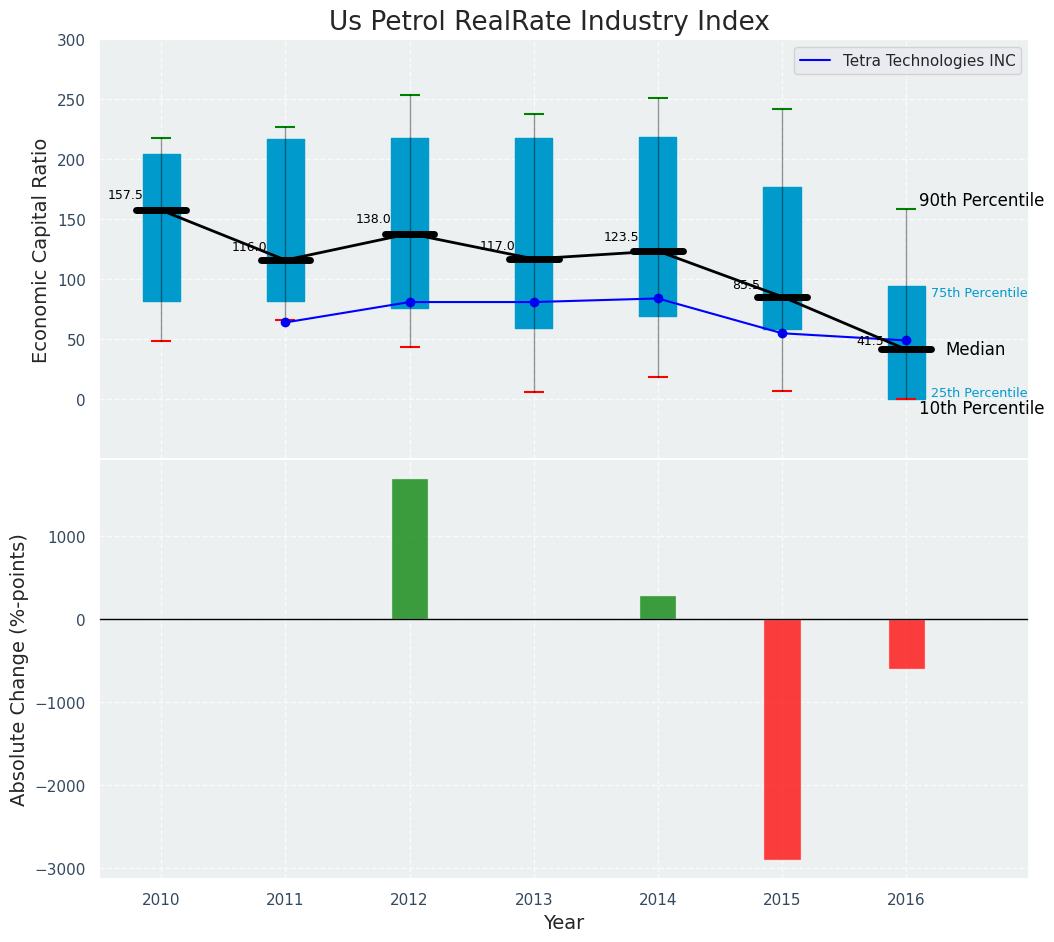The height and width of the screenshot is (942, 1054).
Task: Click the 90th Percentile annotation
Action: pos(981,200)
